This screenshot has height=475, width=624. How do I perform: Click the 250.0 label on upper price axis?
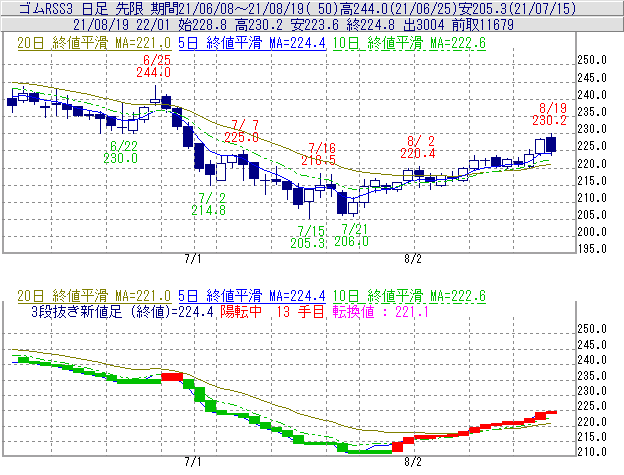592,60
